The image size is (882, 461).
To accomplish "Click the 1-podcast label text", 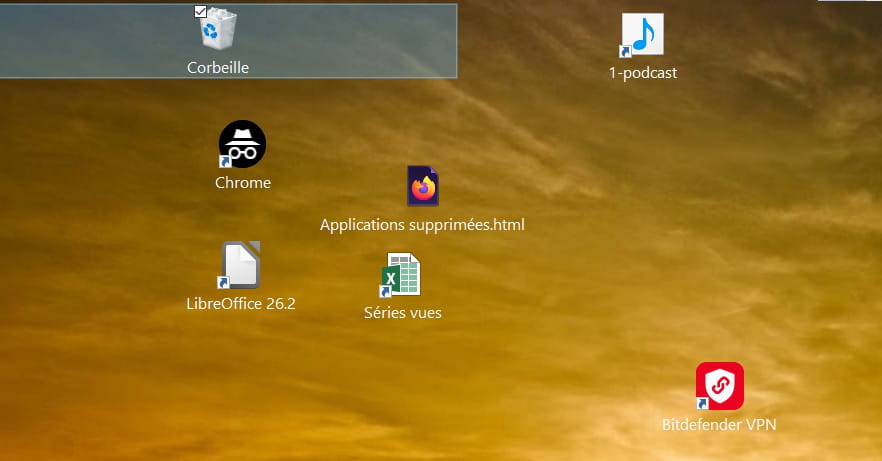I will click(x=643, y=73).
